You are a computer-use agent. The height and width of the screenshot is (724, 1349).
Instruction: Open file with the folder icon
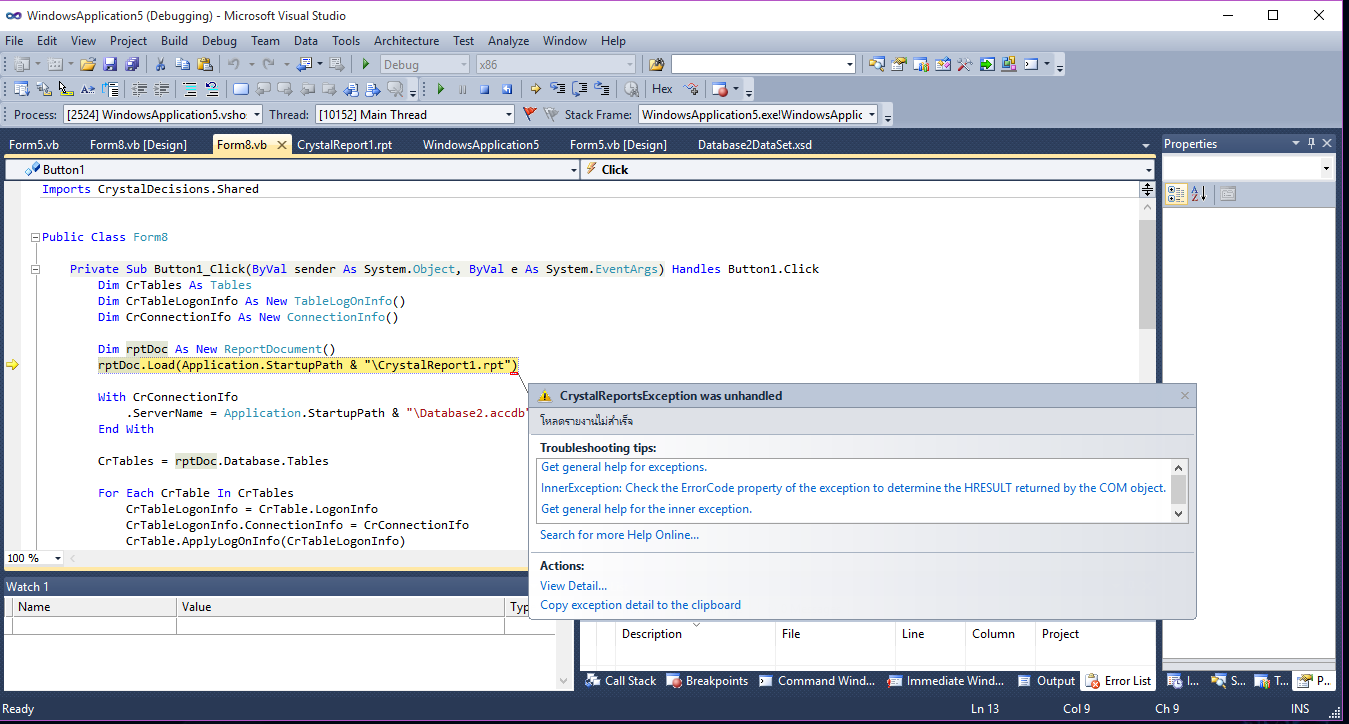tap(88, 64)
